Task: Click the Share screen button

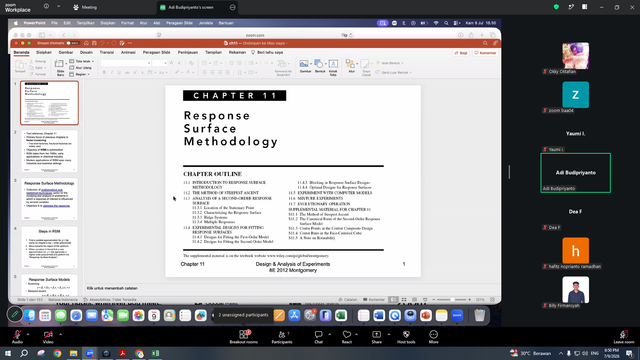Action: tap(376, 337)
